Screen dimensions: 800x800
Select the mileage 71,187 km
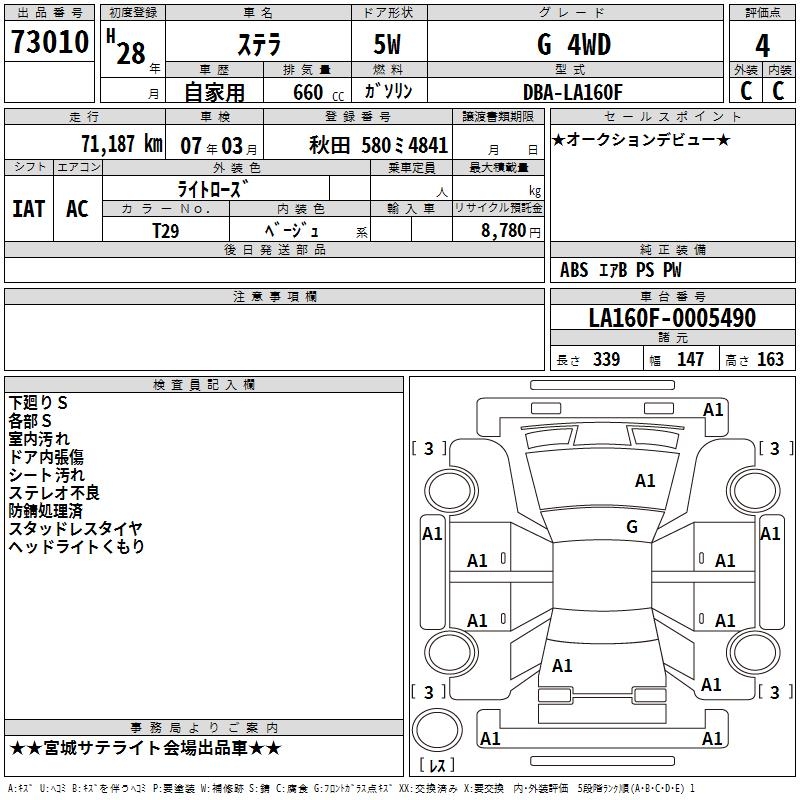pos(122,143)
